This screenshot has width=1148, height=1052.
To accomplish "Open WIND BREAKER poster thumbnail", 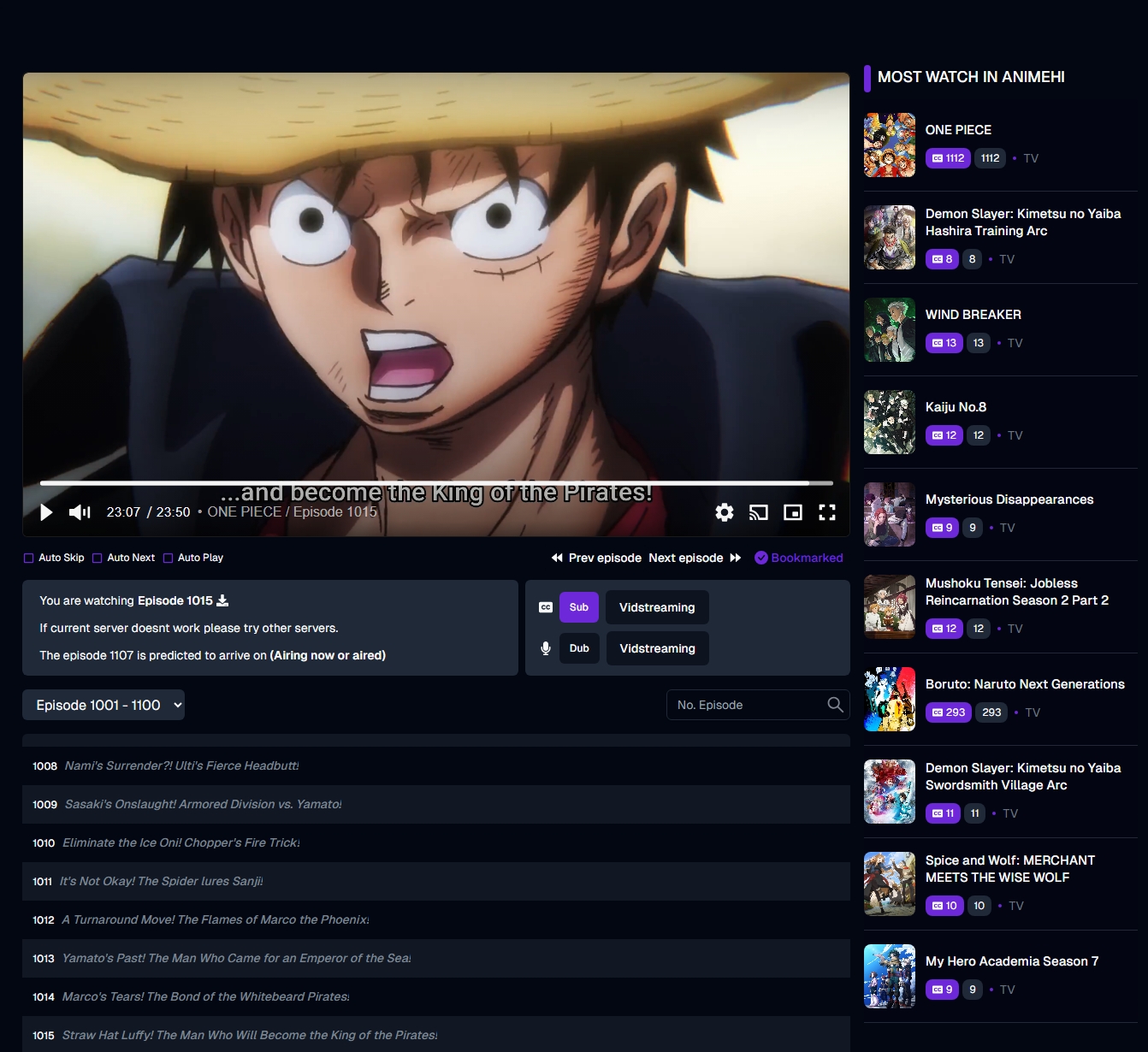I will pos(890,329).
